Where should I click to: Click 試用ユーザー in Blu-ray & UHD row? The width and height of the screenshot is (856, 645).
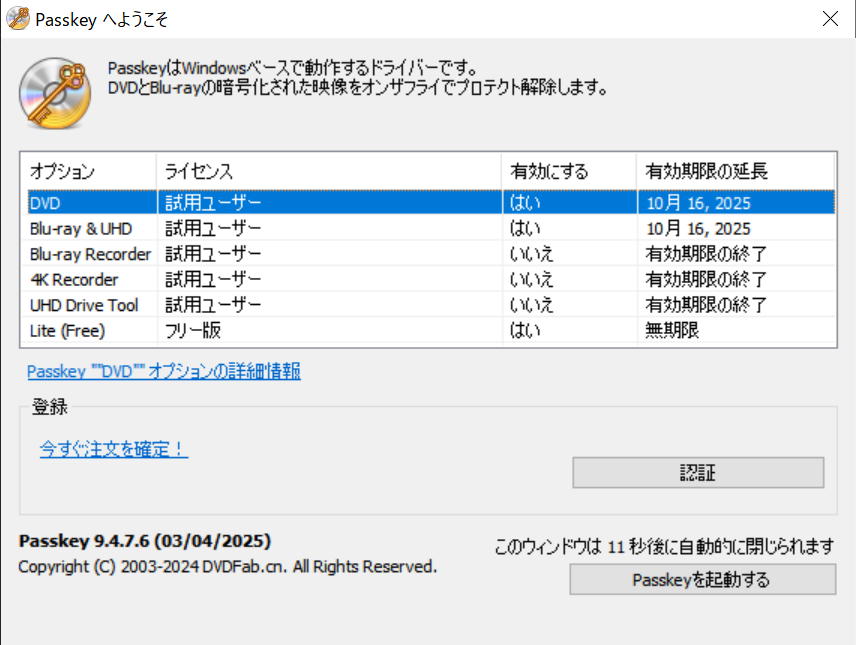213,228
